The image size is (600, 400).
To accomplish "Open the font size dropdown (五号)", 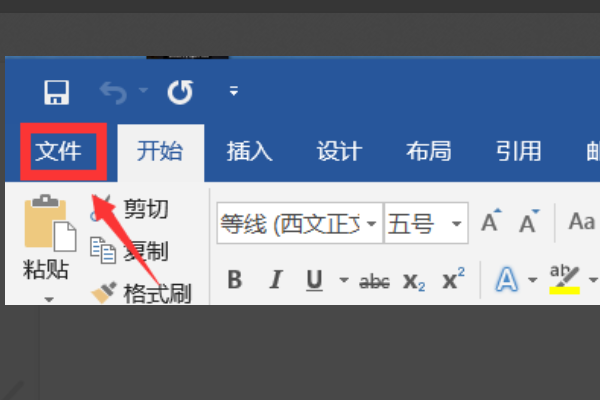I will coord(456,223).
